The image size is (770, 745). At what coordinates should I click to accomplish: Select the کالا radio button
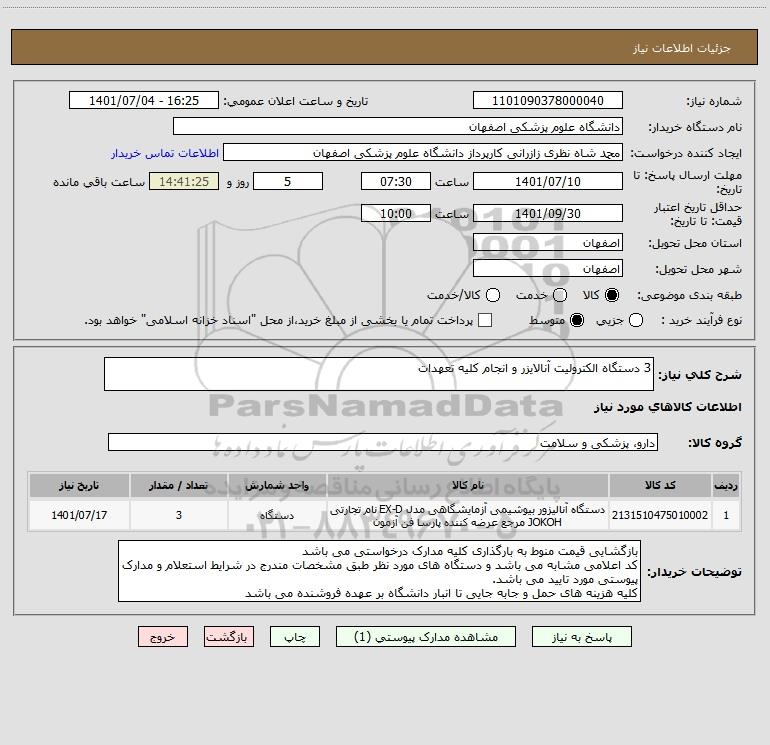(612, 295)
